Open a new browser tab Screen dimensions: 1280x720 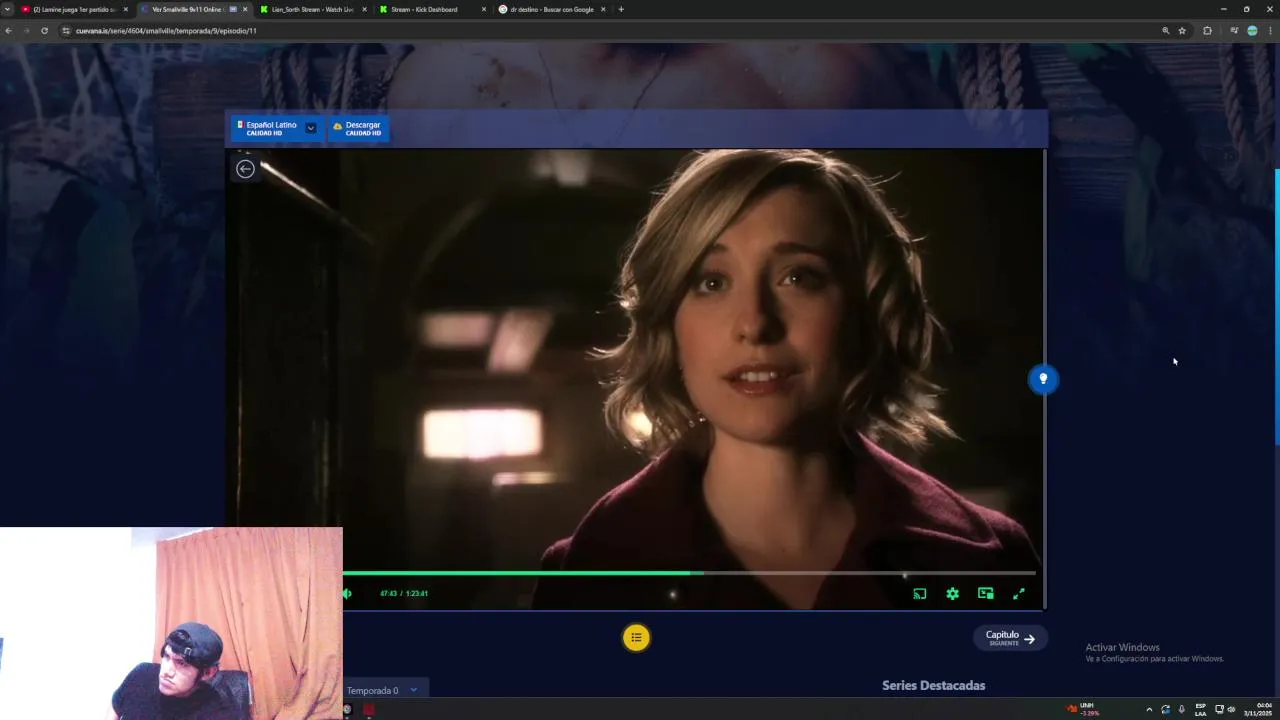(621, 9)
